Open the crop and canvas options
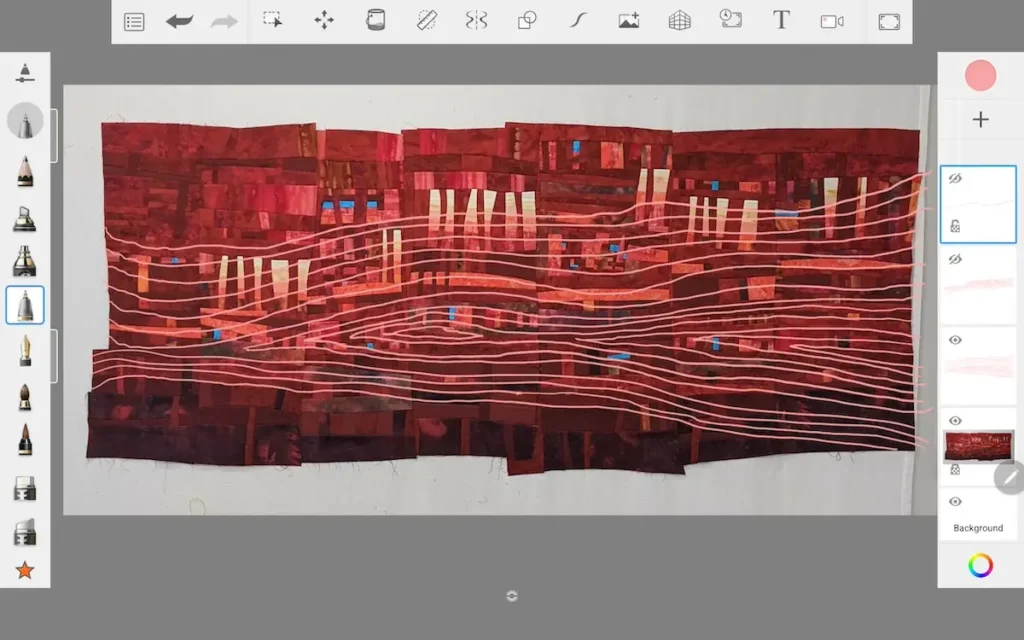Screen dimensions: 1024x640 click(x=889, y=20)
